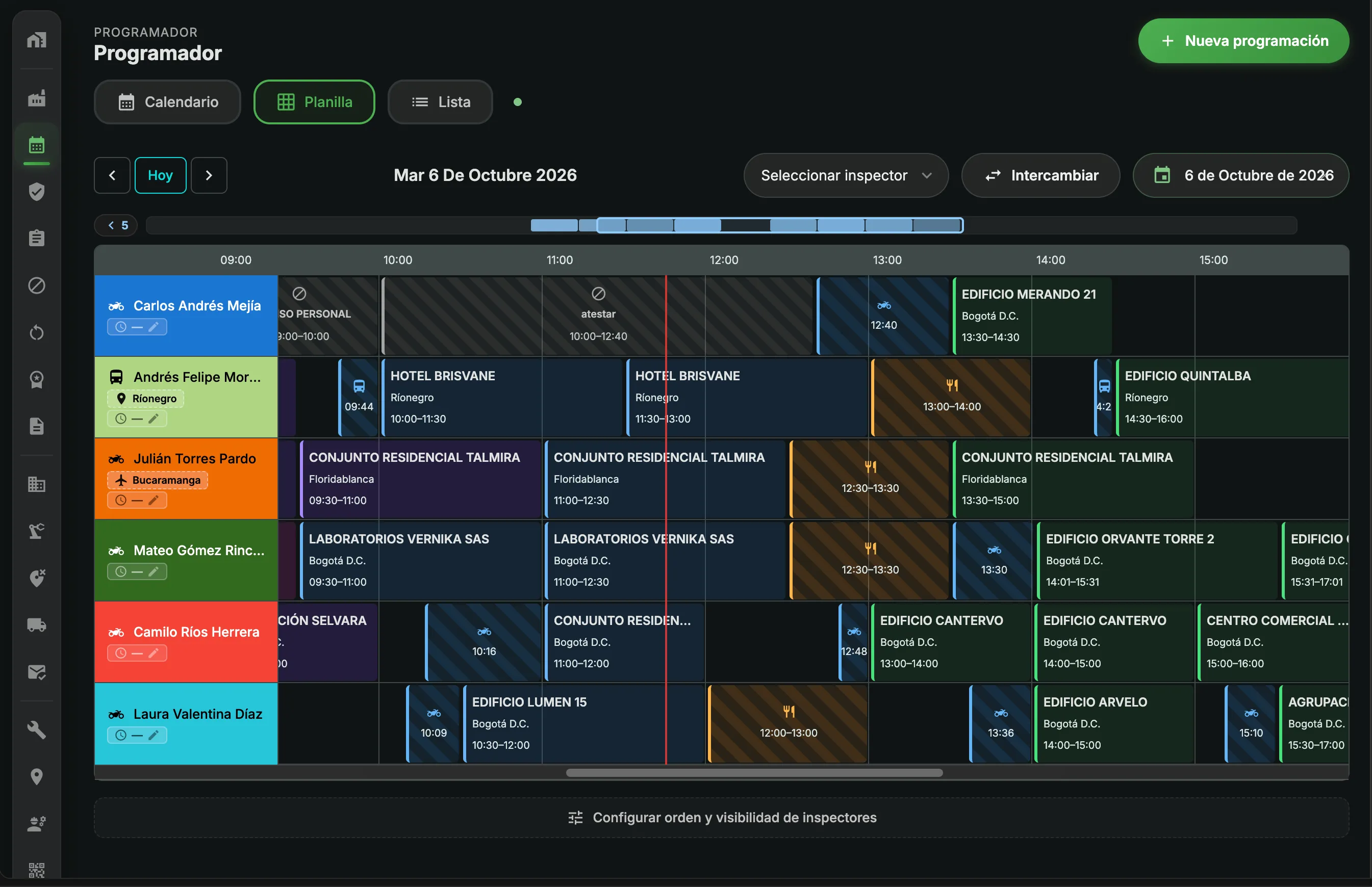Open the office building sidebar icon

[36, 484]
